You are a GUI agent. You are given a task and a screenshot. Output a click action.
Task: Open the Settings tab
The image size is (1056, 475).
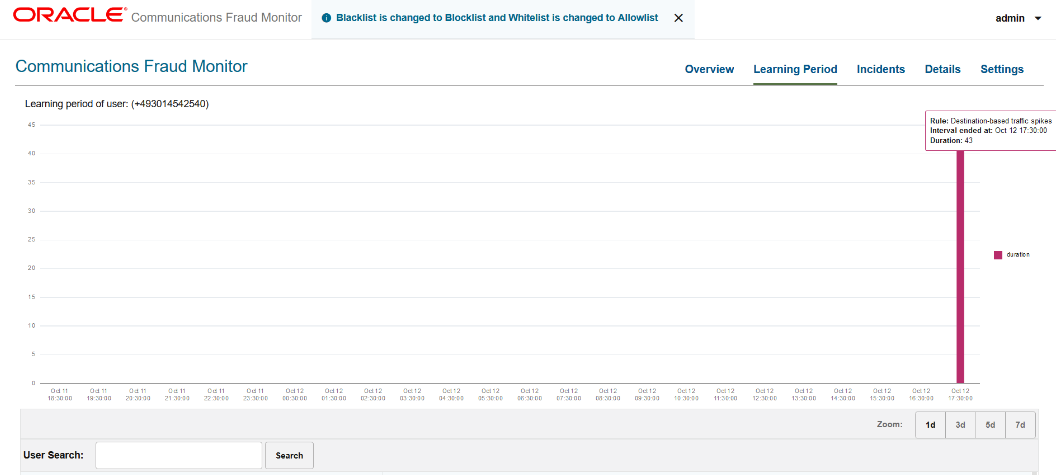pos(1002,69)
